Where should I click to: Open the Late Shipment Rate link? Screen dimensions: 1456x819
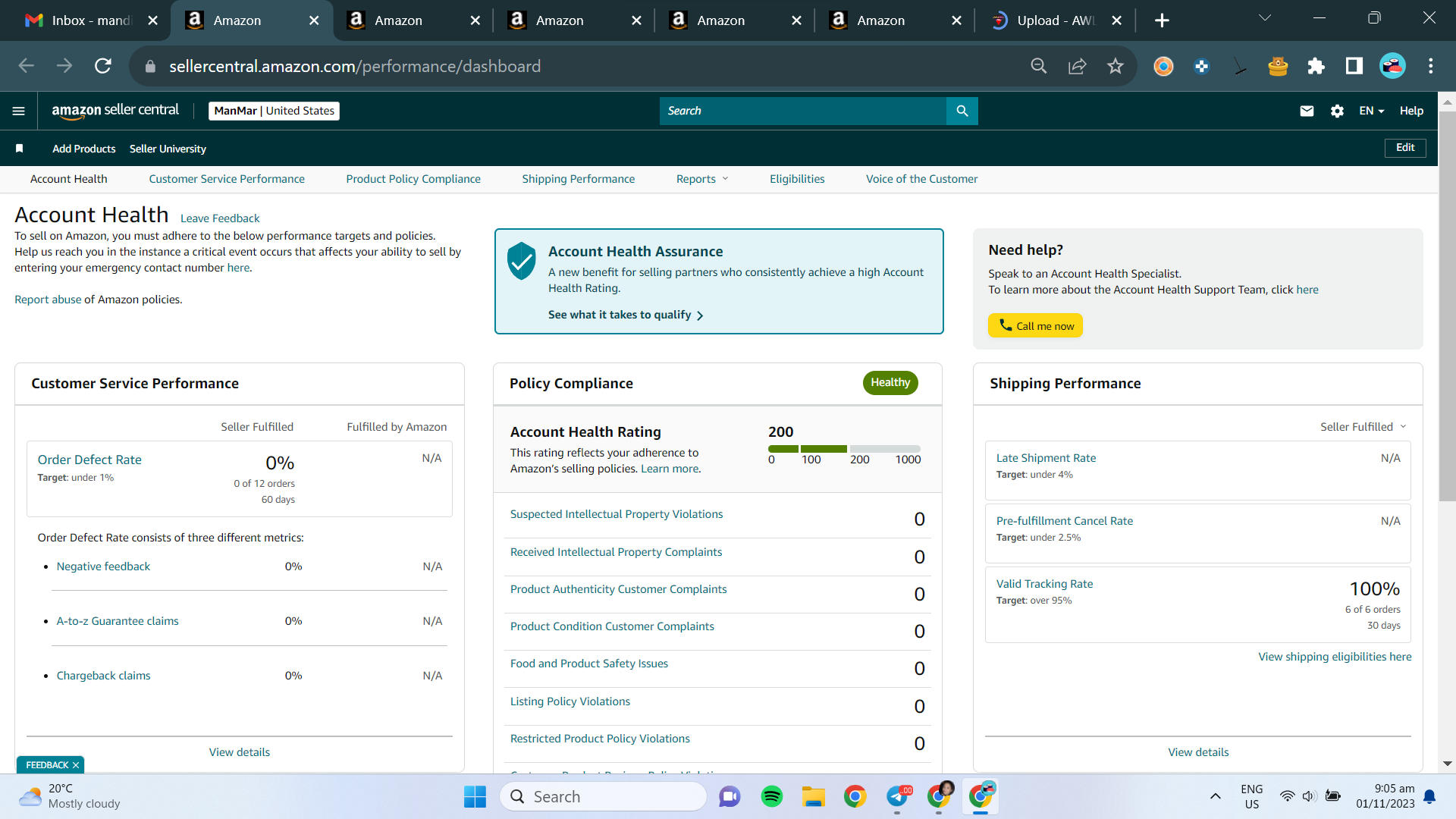pos(1046,458)
